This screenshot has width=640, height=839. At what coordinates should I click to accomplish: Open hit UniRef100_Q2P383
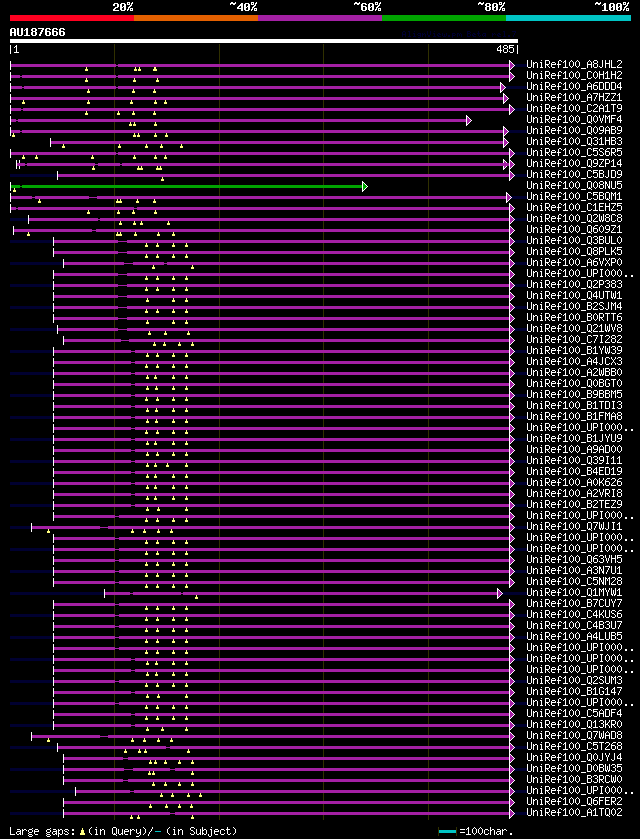tap(574, 284)
